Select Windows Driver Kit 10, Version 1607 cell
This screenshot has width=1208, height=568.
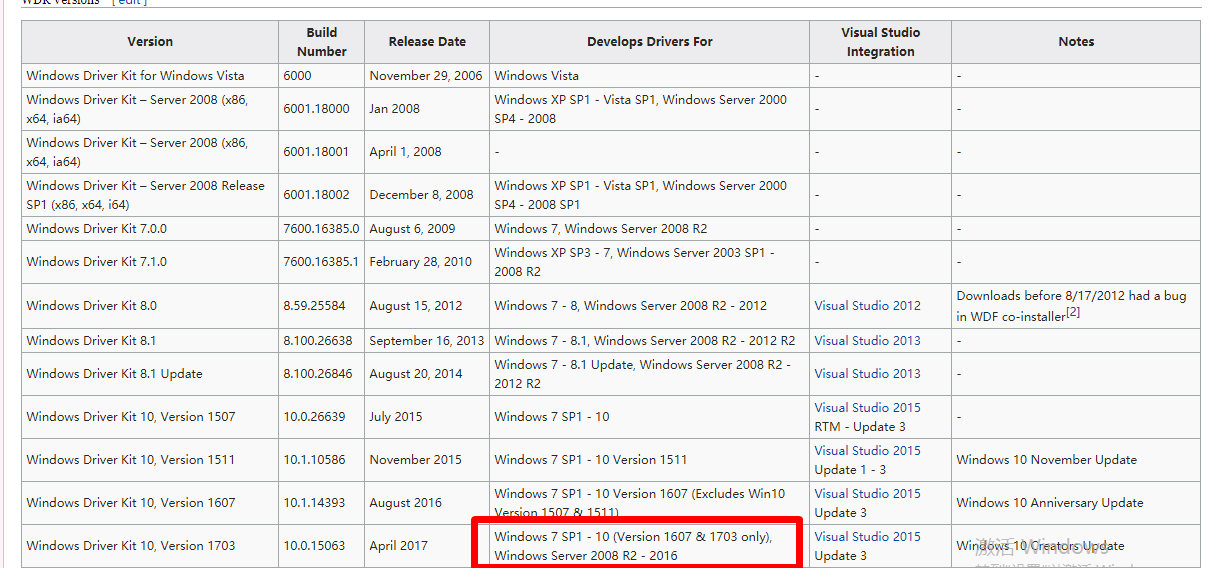(x=150, y=503)
